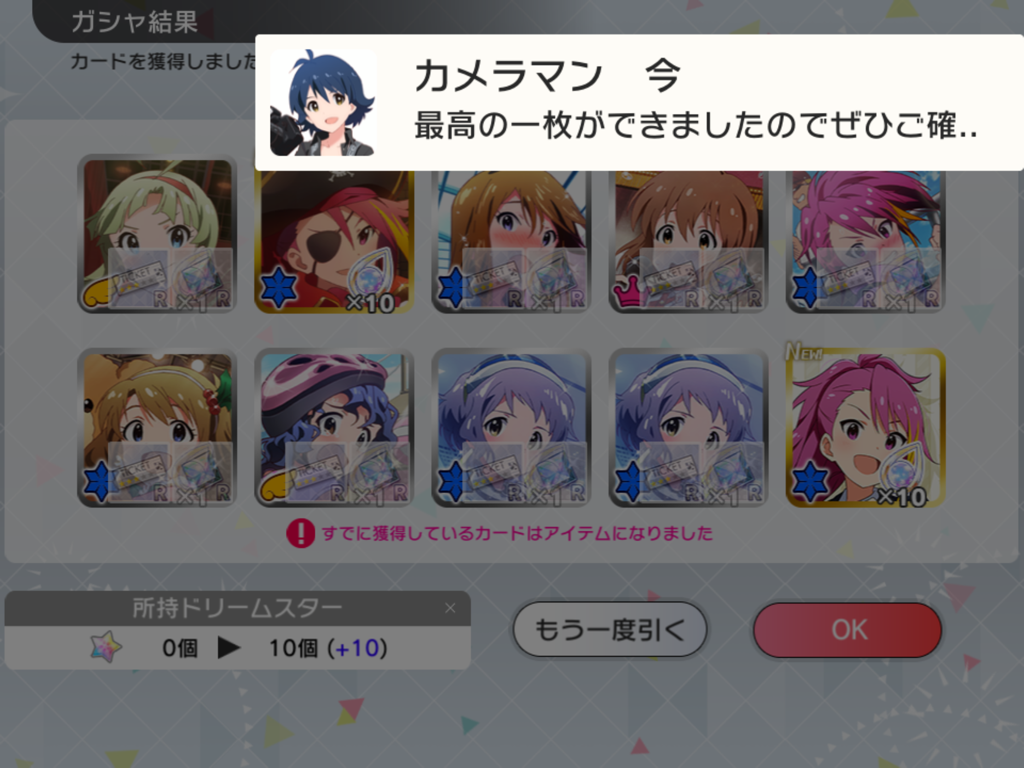Image resolution: width=1024 pixels, height=768 pixels.
Task: Open the カメラマン notification banner
Action: tap(639, 103)
